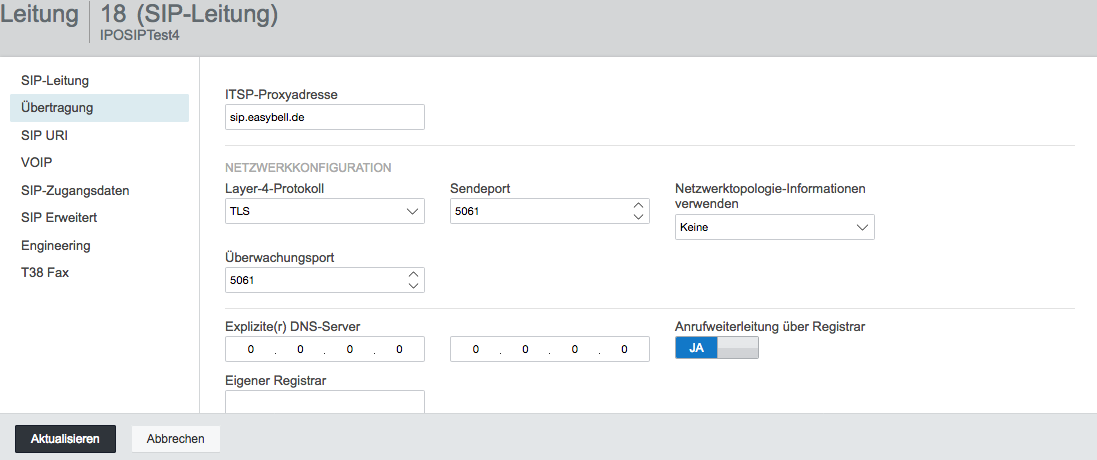Click the Aktualisieren button
This screenshot has width=1097, height=460.
click(65, 439)
